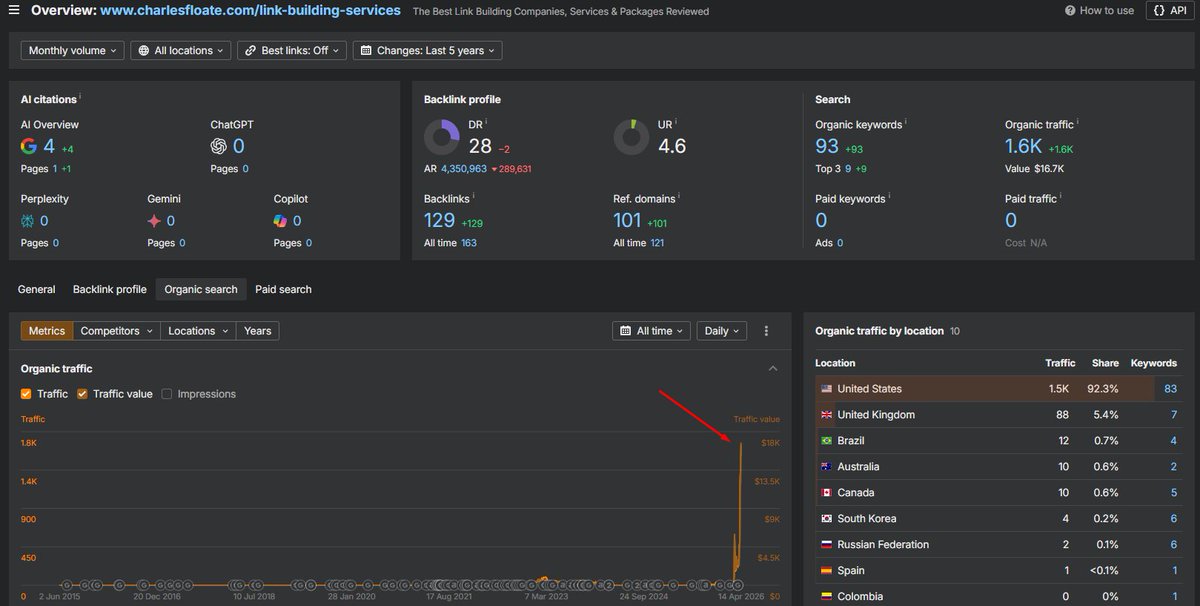1200x606 pixels.
Task: Click the API button
Action: [1169, 10]
